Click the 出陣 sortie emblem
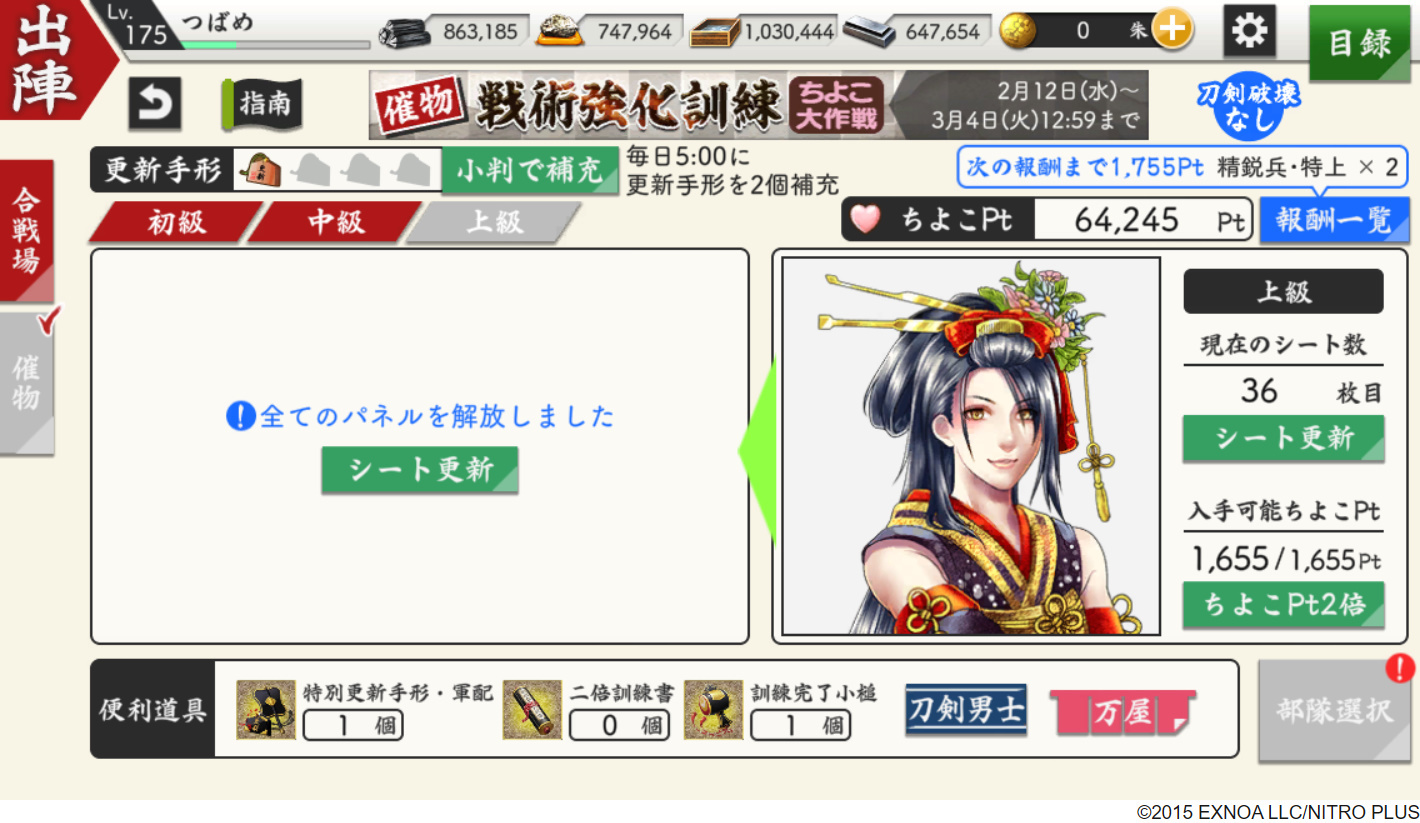The width and height of the screenshot is (1420, 823). click(48, 59)
